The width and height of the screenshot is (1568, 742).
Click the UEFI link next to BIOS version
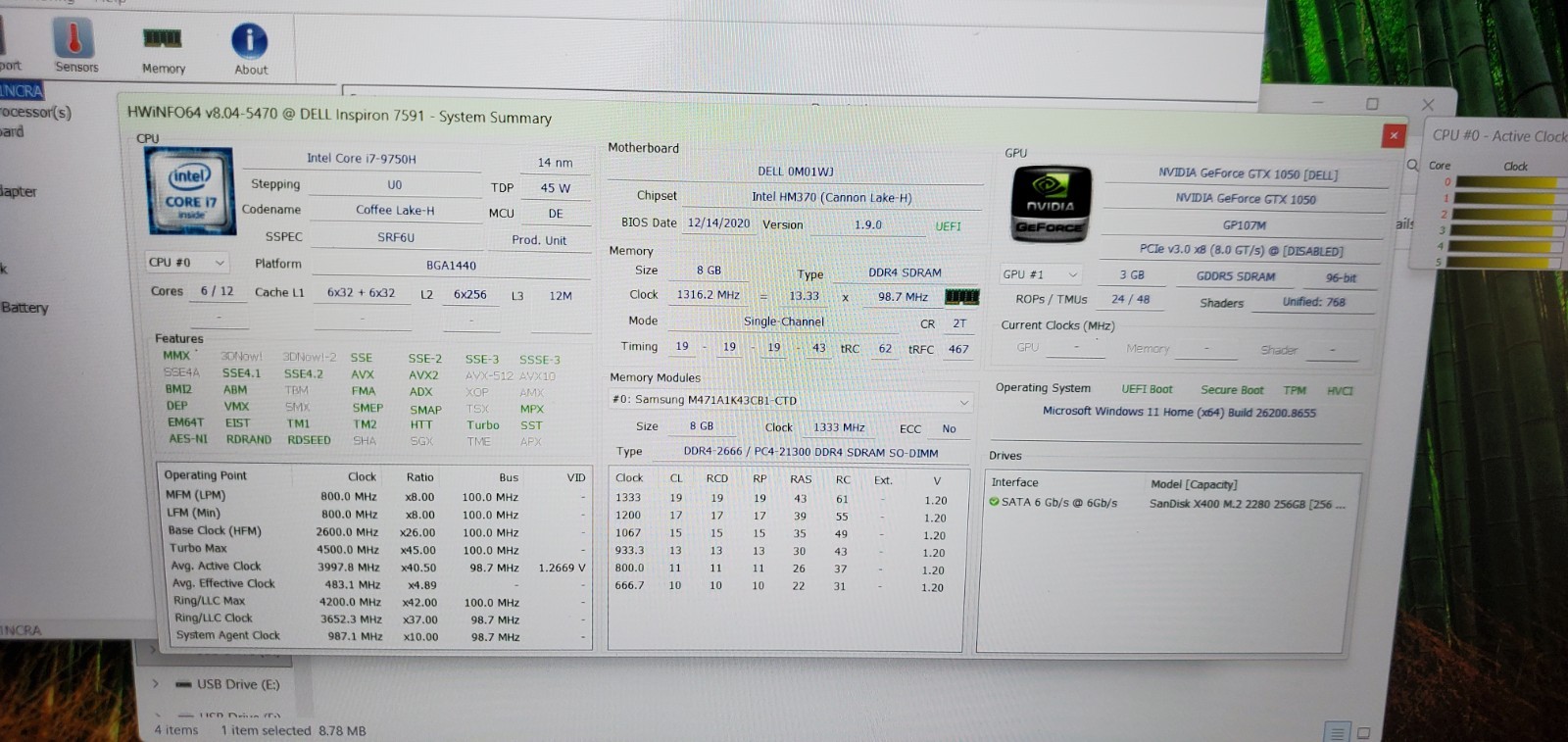(948, 226)
